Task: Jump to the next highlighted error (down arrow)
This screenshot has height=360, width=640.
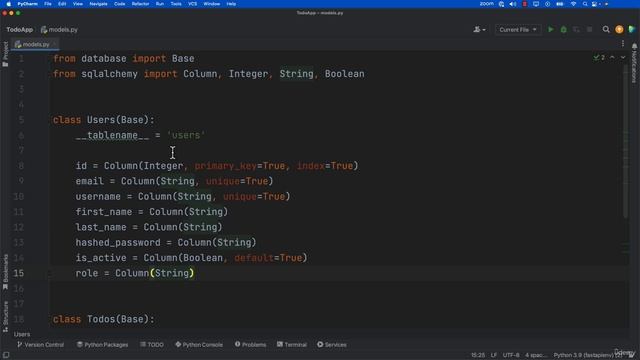Action: click(x=623, y=58)
